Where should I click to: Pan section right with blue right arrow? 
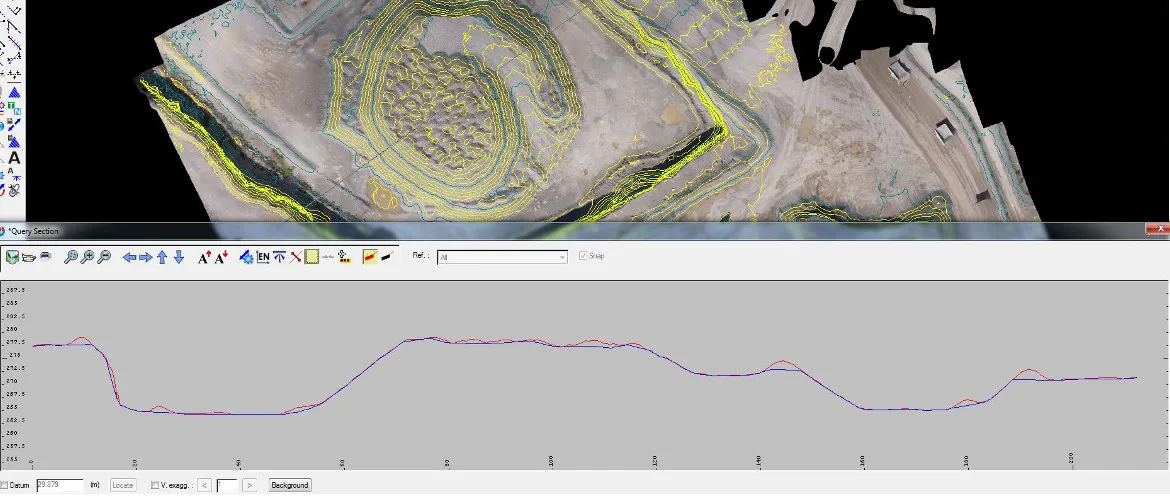click(146, 257)
